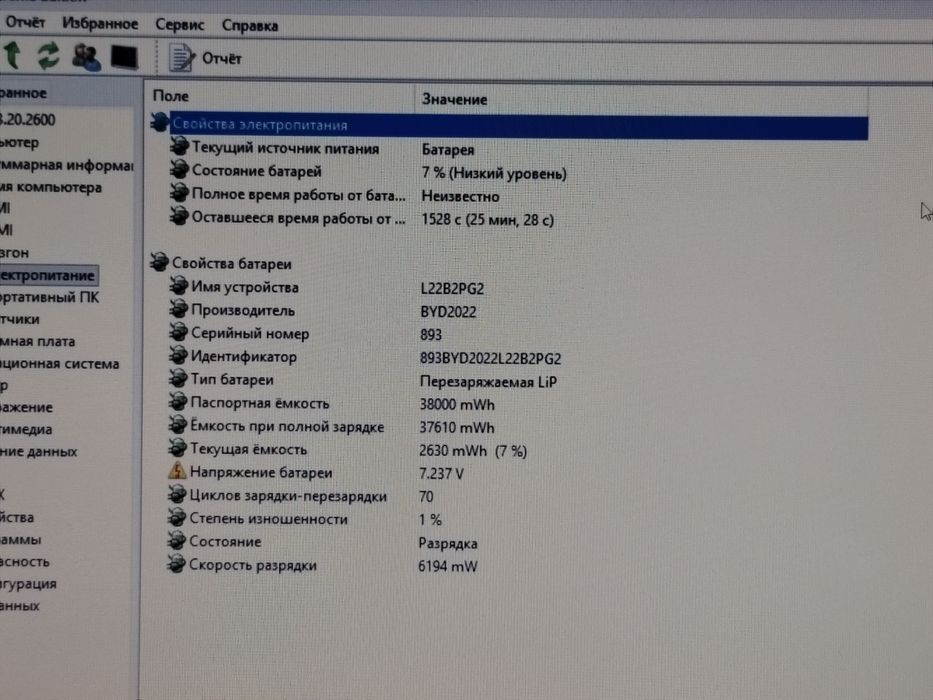Select the Свойства батареи group header
Viewport: 933px width, 700px height.
click(231, 263)
